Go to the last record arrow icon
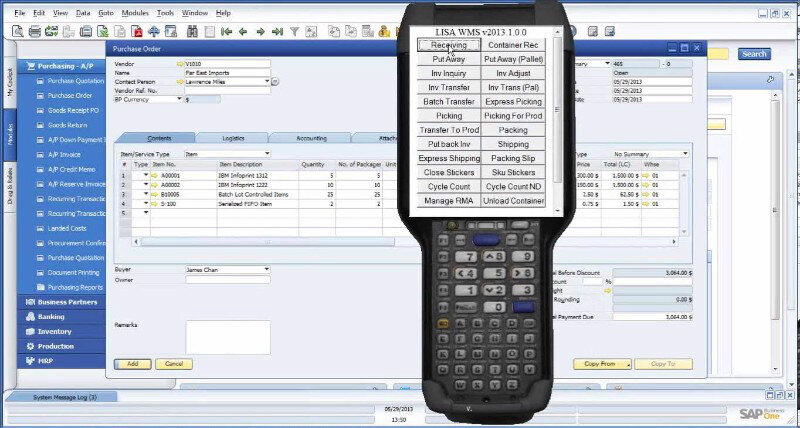This screenshot has height=428, width=800. tap(277, 31)
